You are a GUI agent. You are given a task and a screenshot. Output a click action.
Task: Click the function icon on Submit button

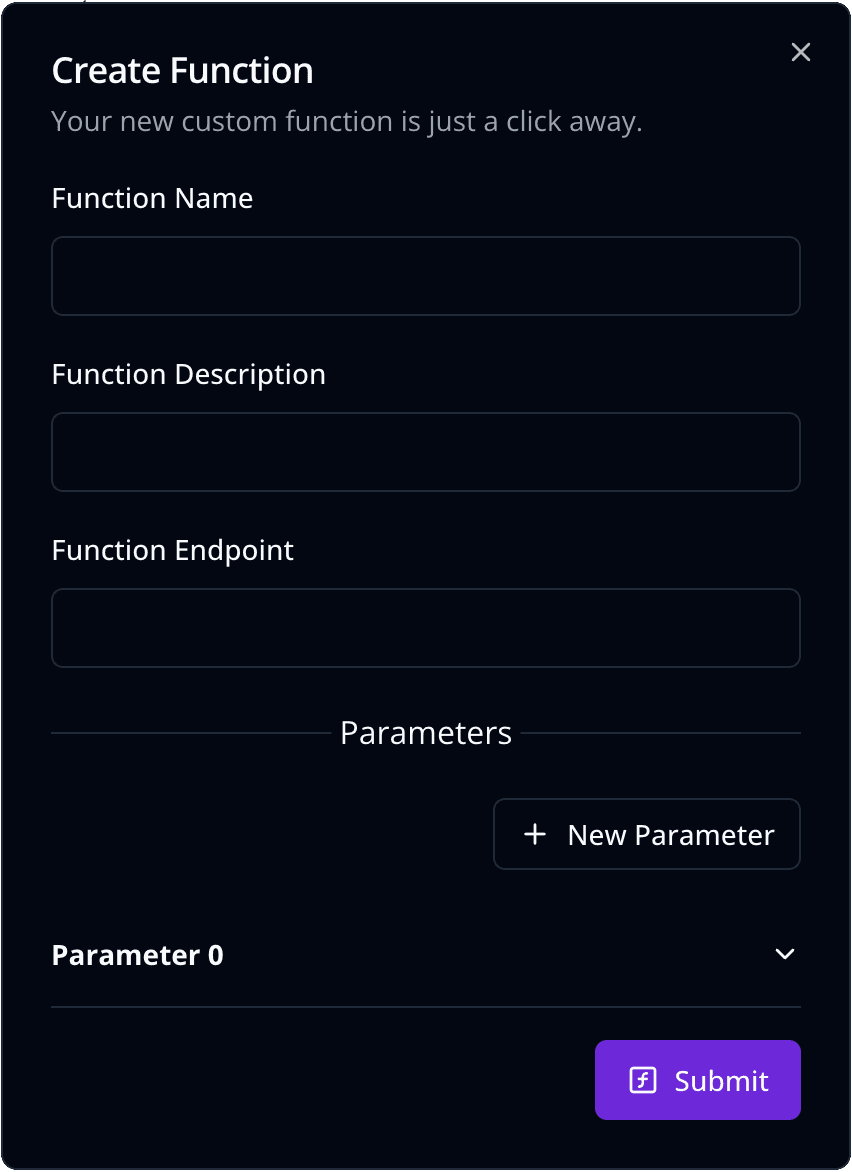tap(643, 1080)
